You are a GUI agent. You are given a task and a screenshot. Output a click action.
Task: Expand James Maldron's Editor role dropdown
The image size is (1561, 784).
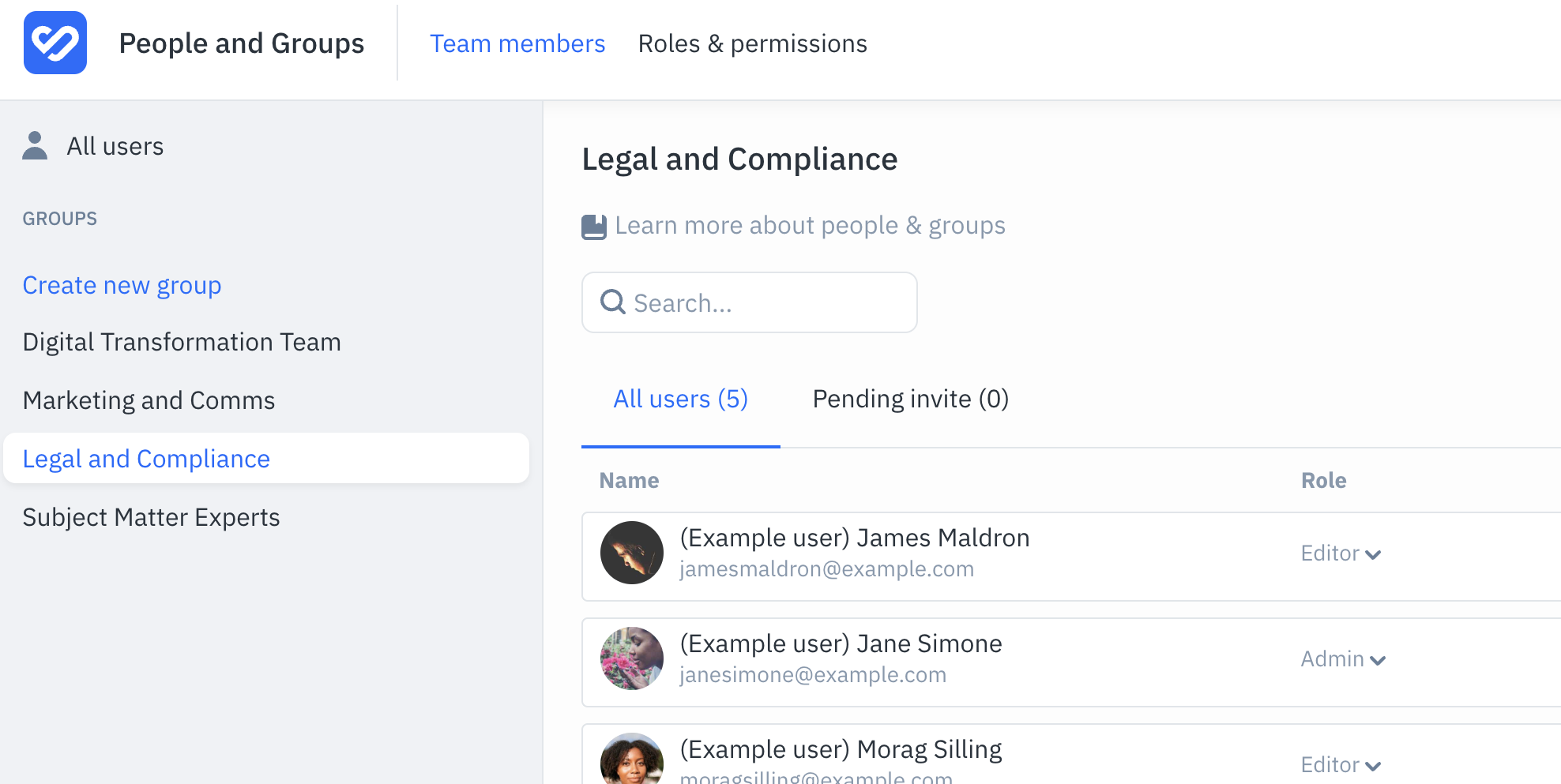(x=1341, y=553)
